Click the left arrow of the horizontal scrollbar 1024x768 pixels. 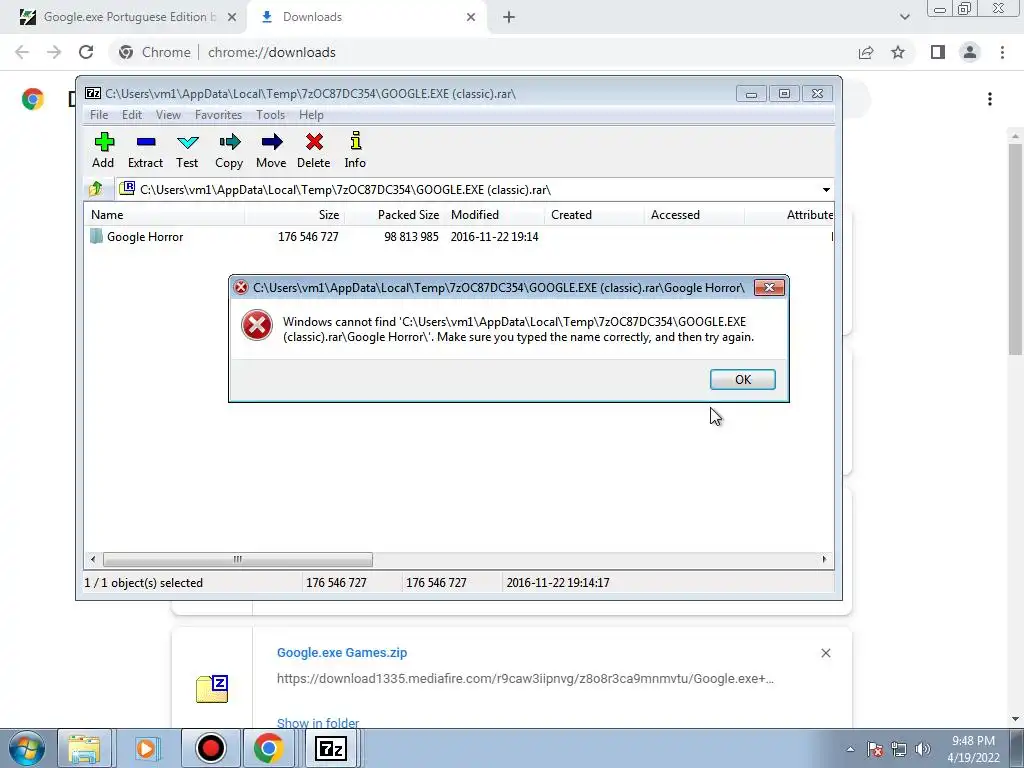tap(93, 559)
